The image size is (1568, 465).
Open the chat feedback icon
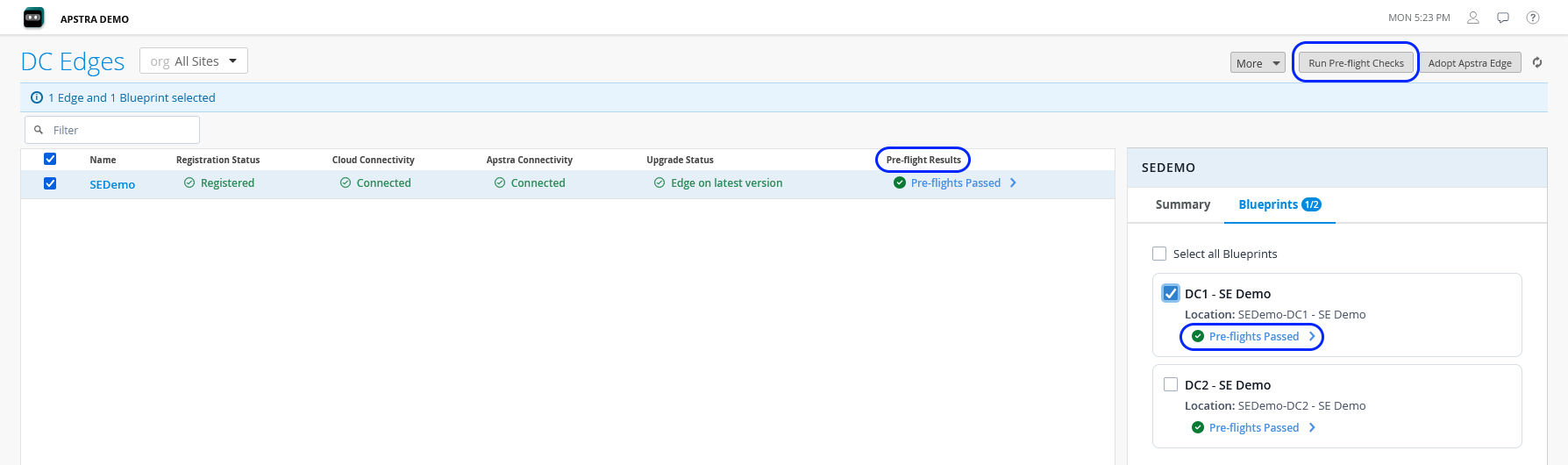[1503, 18]
